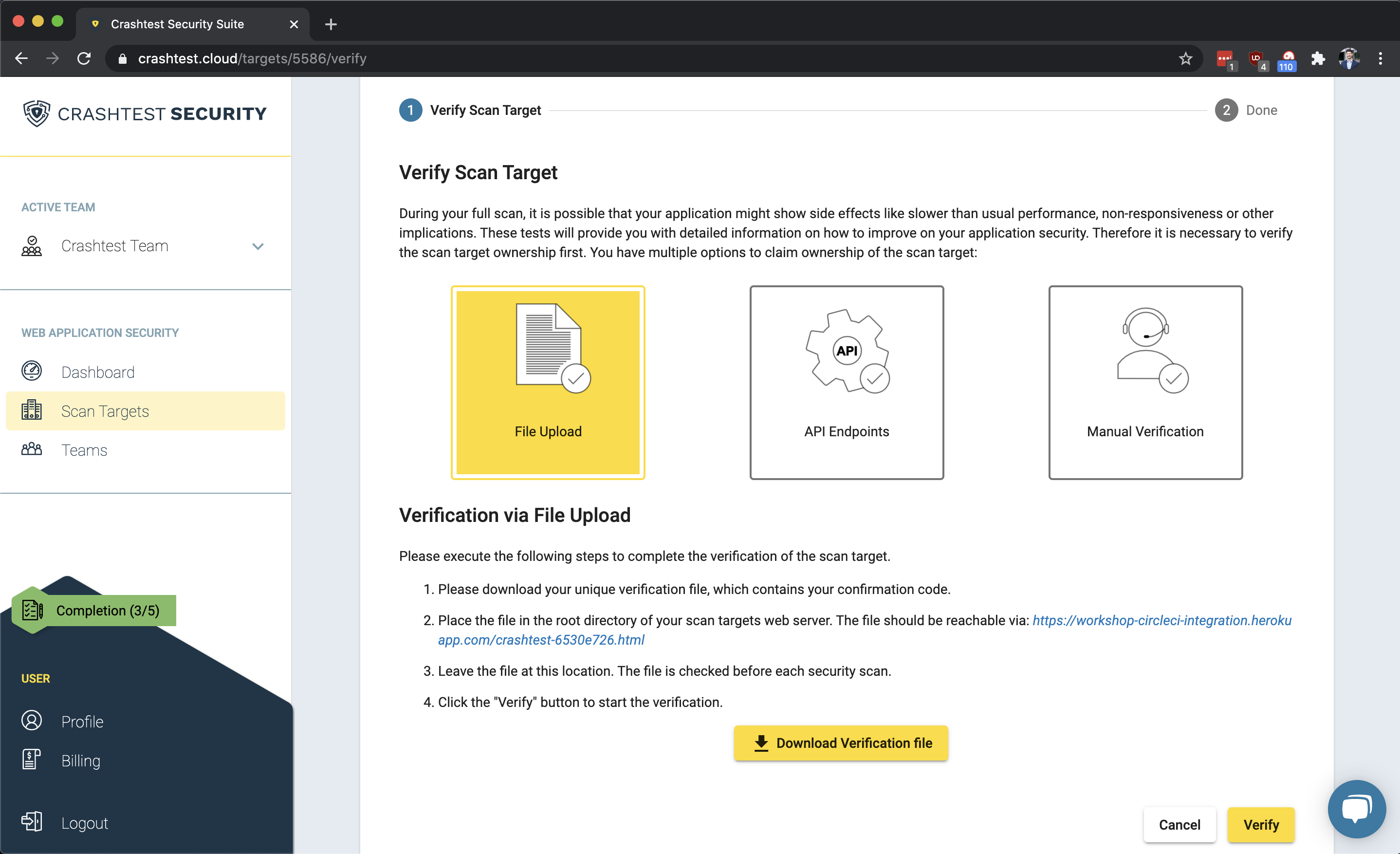Image resolution: width=1400 pixels, height=854 pixels.
Task: Open Profile via user avatar icon
Action: point(31,721)
